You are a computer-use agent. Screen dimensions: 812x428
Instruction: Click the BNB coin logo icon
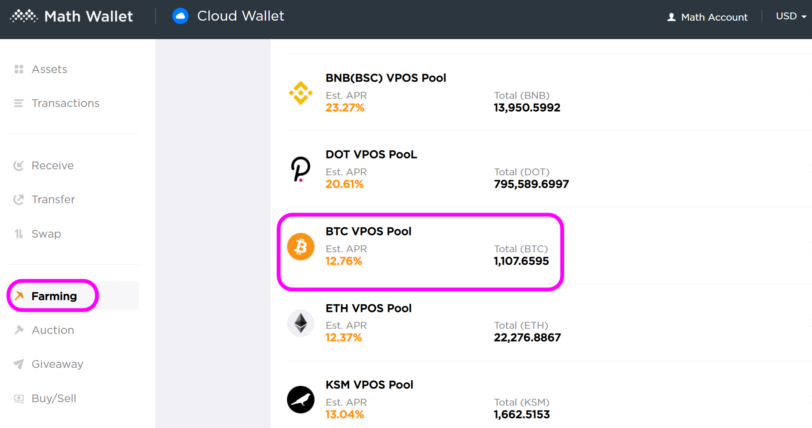pyautogui.click(x=300, y=93)
